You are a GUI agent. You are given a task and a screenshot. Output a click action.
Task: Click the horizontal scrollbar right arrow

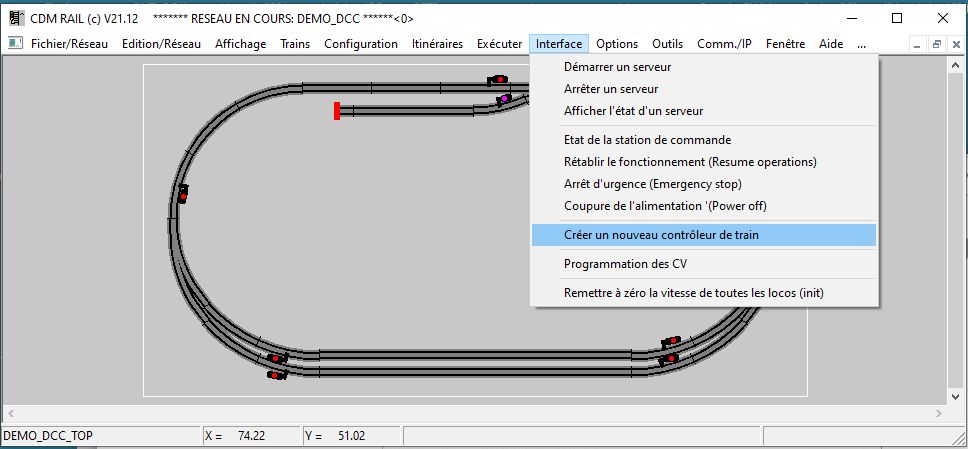click(939, 413)
